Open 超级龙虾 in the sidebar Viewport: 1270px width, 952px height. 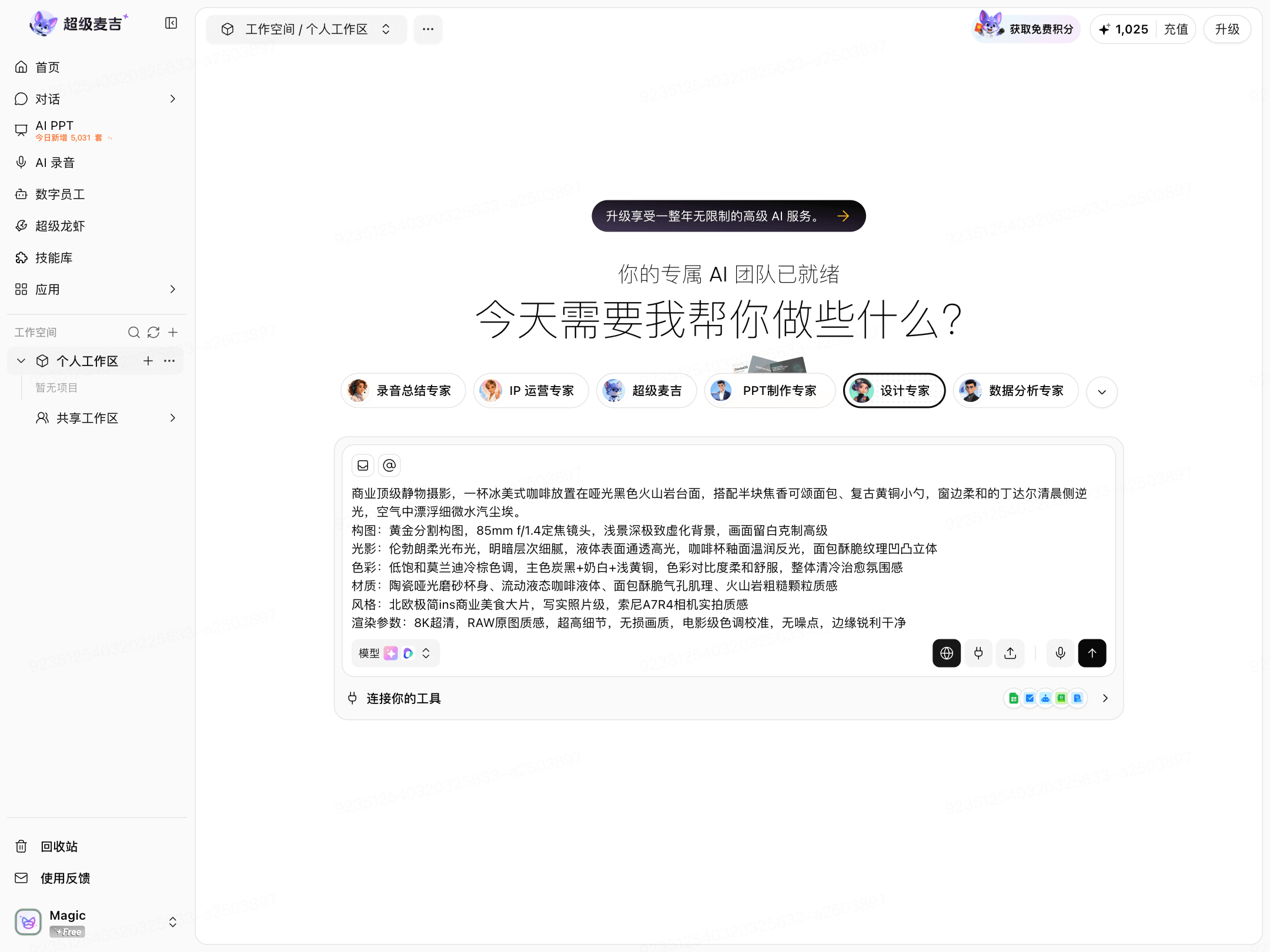pos(97,226)
